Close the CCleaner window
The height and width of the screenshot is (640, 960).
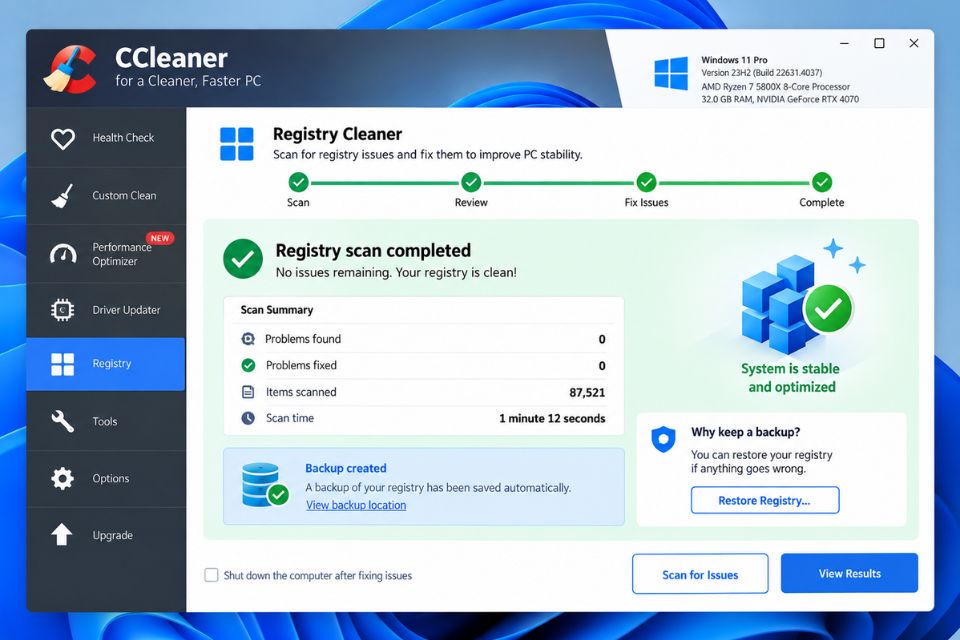tap(913, 43)
